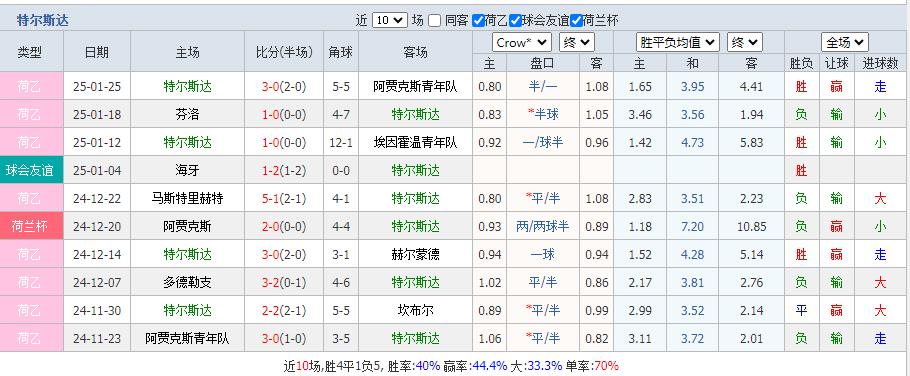This screenshot has width=910, height=376.
Task: Click date 24-12-22 cell
Action: click(x=97, y=198)
